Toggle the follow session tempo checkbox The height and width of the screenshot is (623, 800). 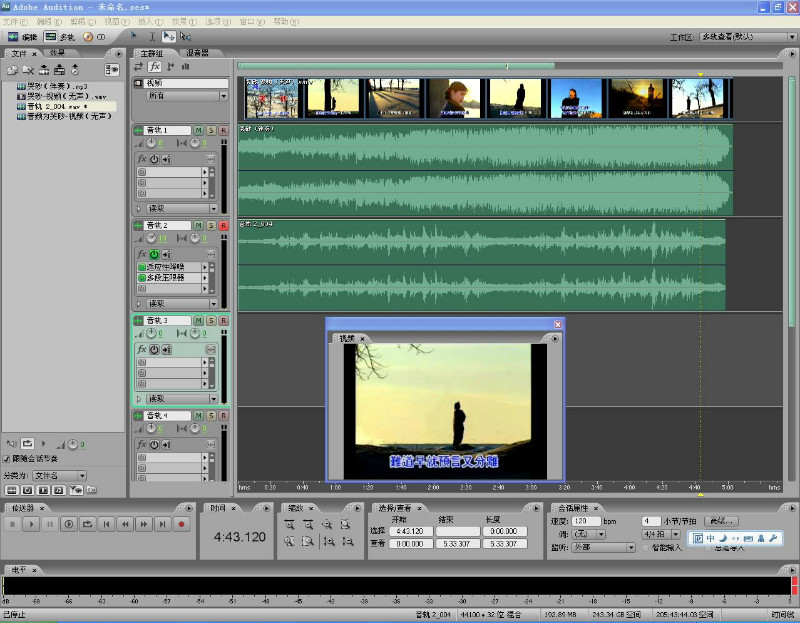(8, 459)
